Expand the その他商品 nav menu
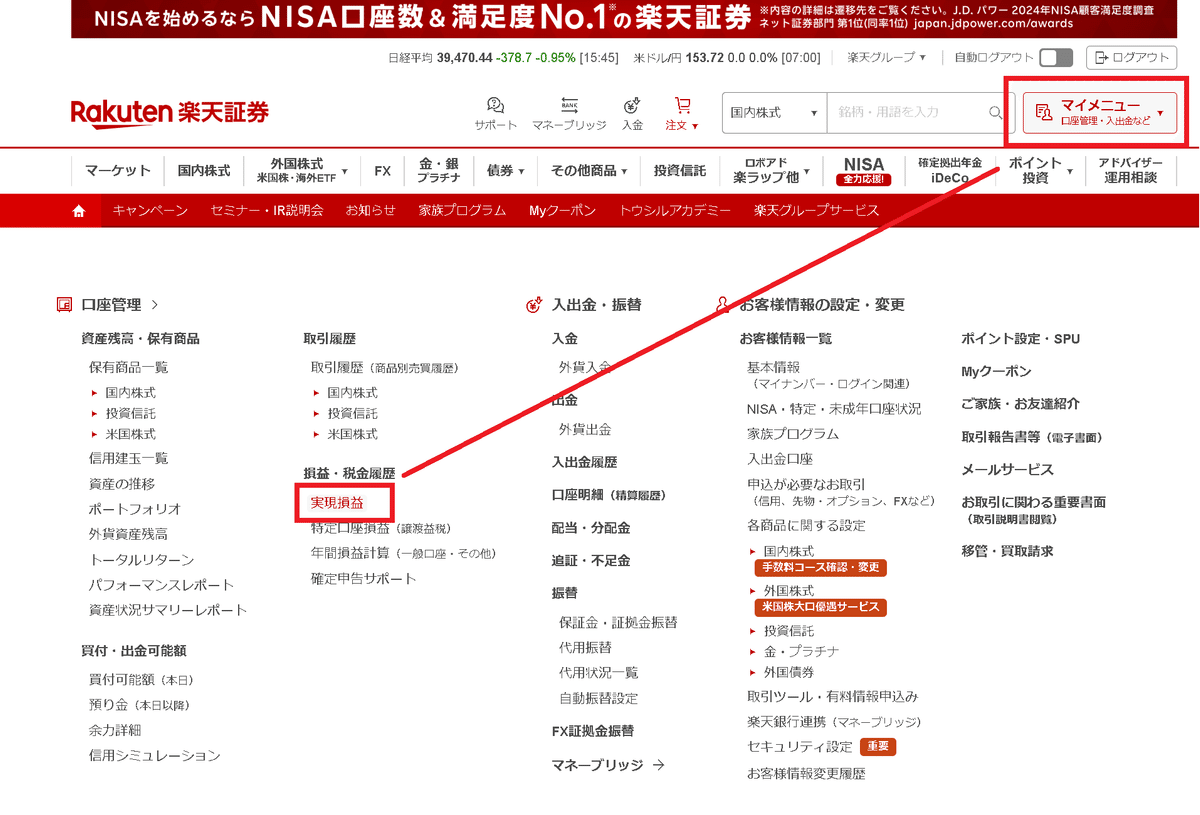 point(589,171)
